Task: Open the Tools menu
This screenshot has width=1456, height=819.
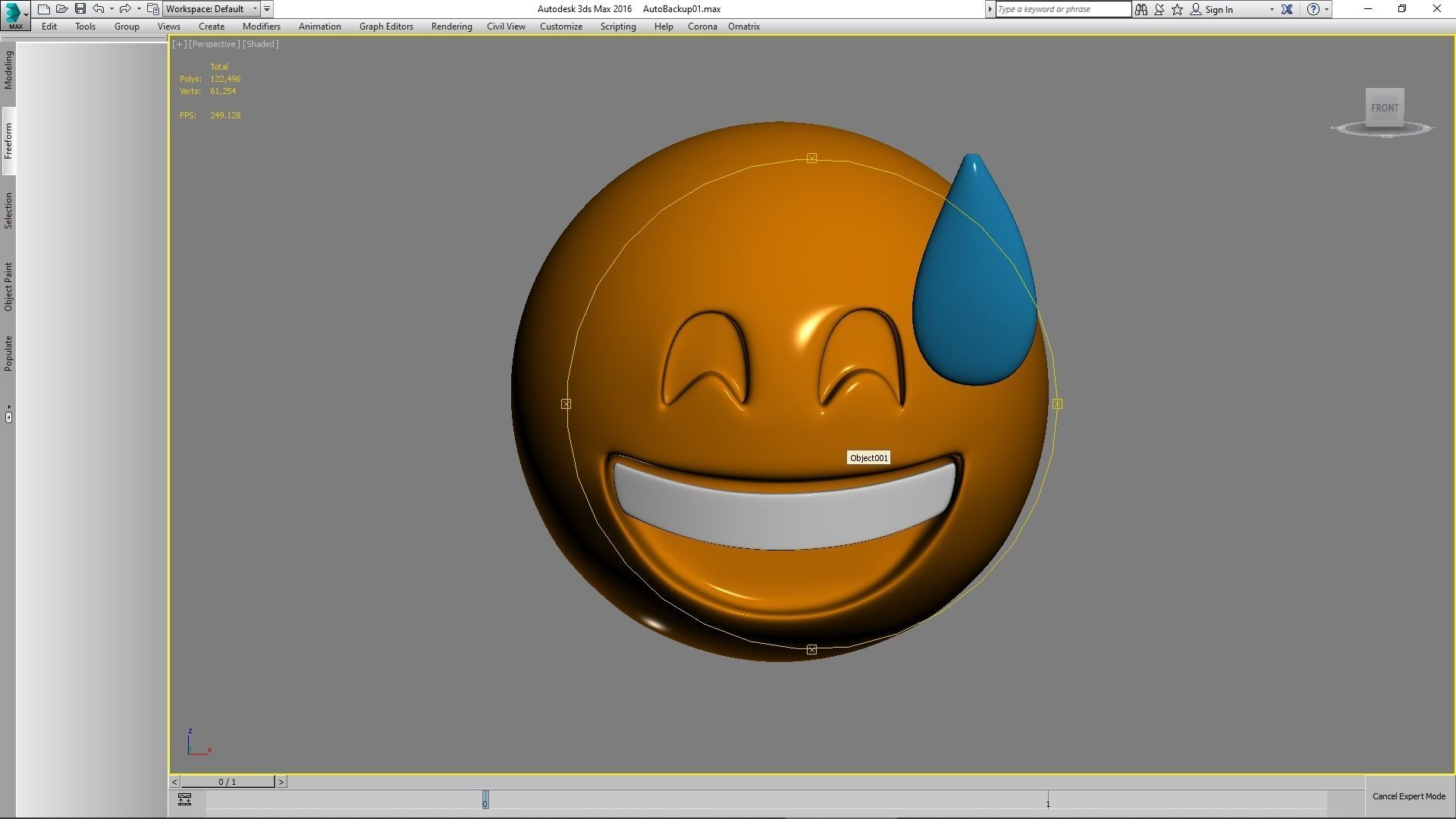Action: coord(85,27)
